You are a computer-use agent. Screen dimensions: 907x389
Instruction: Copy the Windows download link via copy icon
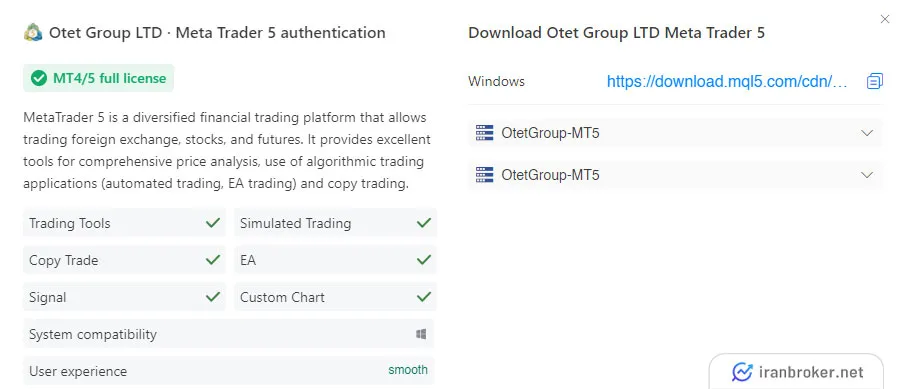coord(875,81)
